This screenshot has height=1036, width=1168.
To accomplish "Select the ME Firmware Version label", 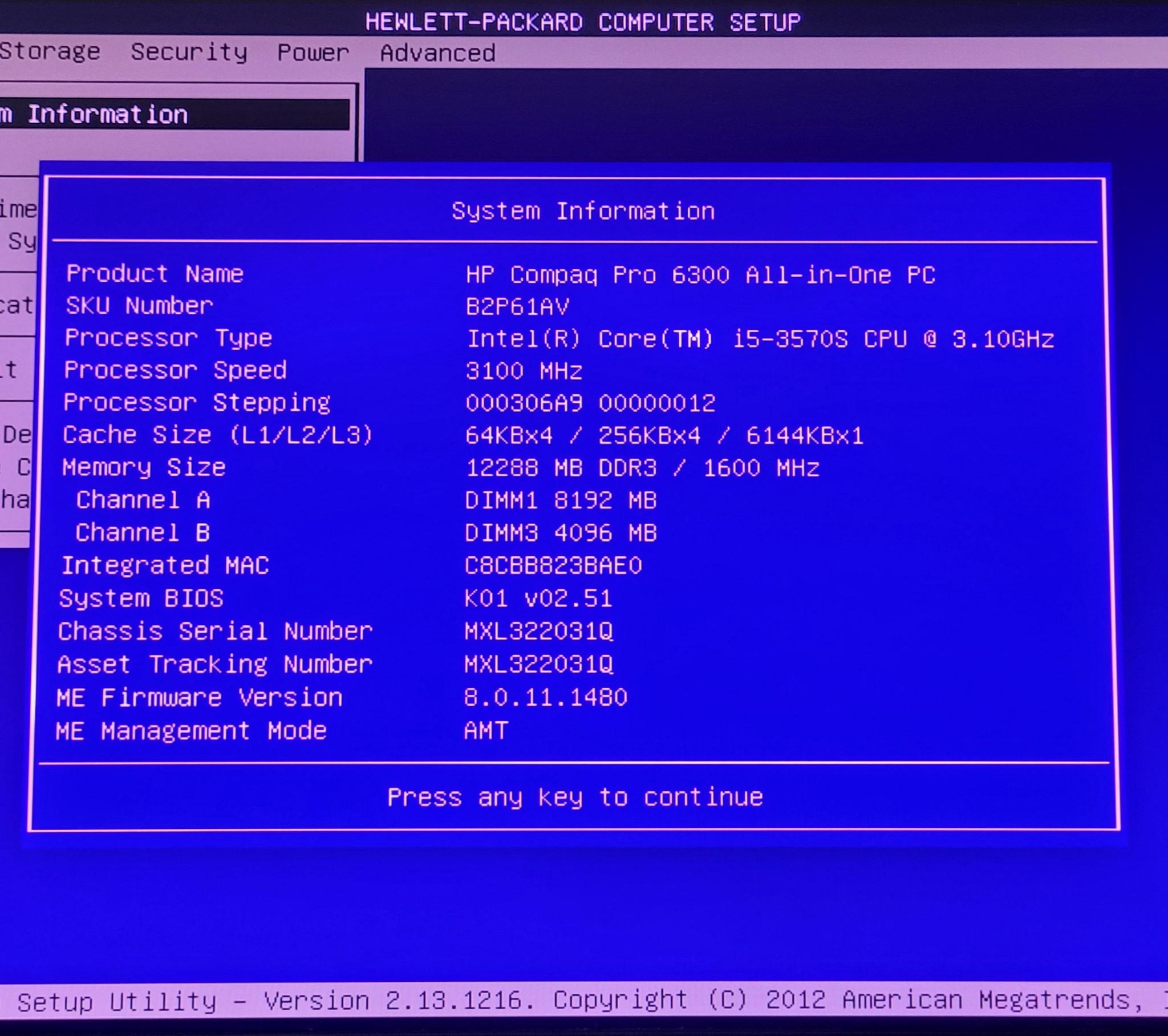I will (x=200, y=698).
